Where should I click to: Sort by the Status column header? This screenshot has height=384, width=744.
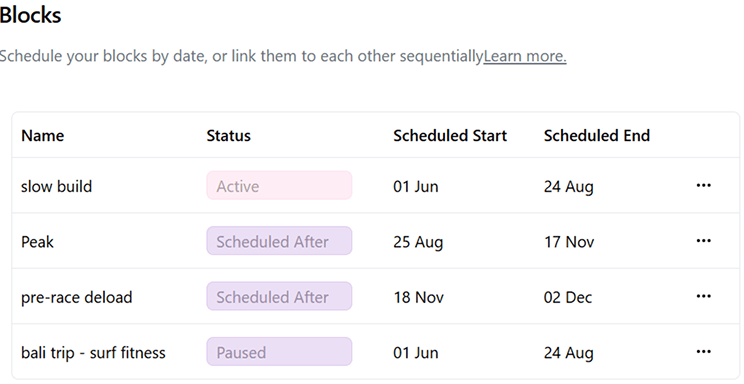[228, 136]
